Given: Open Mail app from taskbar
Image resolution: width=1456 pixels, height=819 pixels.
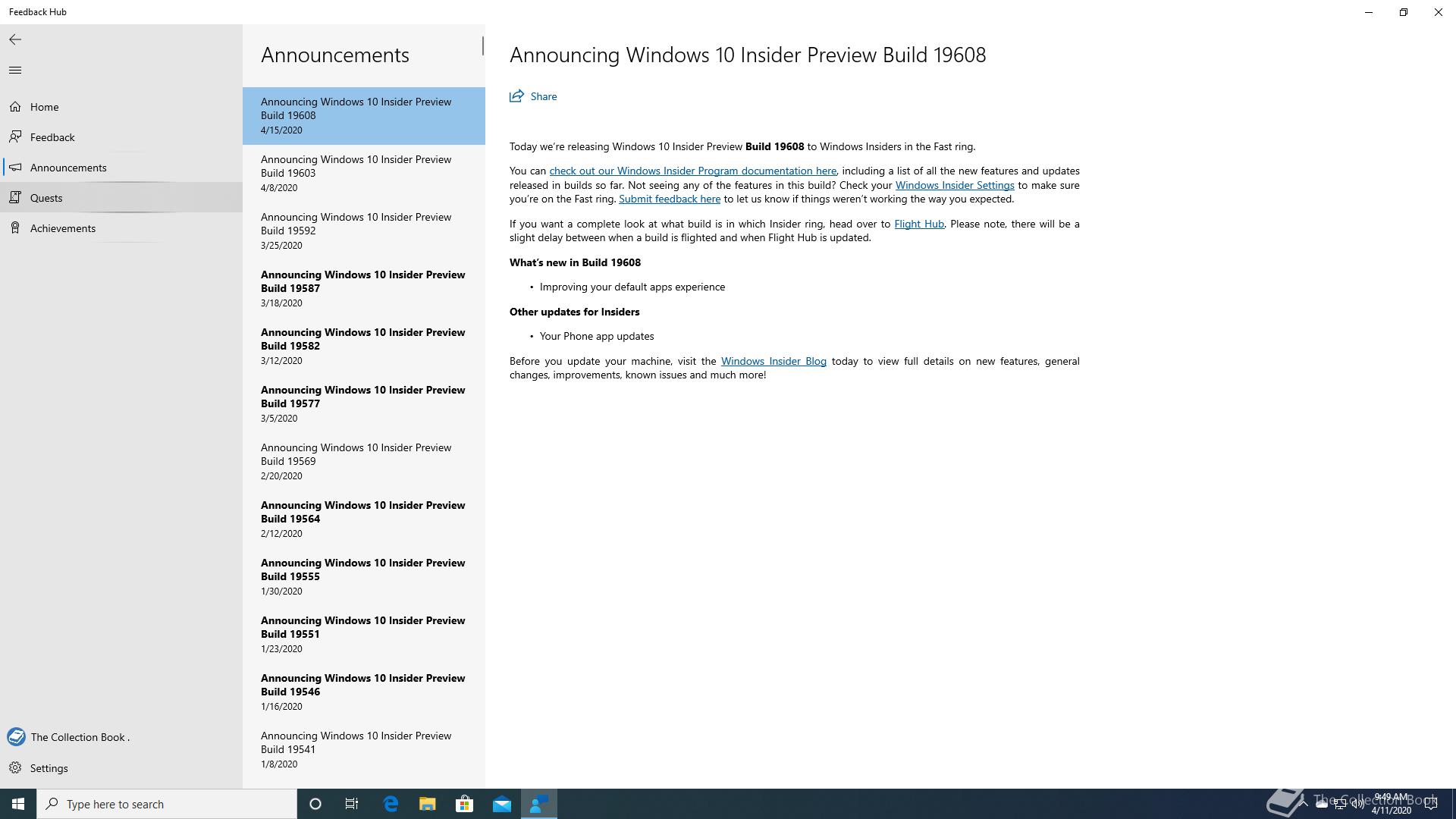Looking at the screenshot, I should pyautogui.click(x=502, y=804).
